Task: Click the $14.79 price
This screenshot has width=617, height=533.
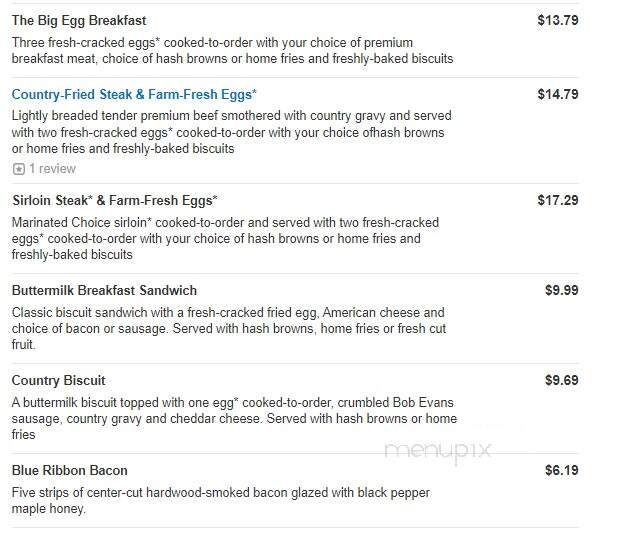Action: point(558,94)
